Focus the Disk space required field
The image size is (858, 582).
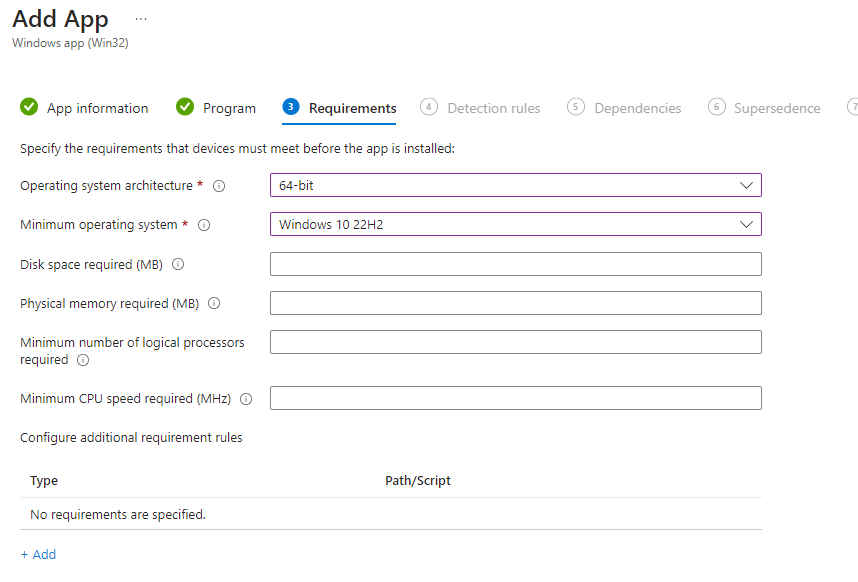click(515, 264)
